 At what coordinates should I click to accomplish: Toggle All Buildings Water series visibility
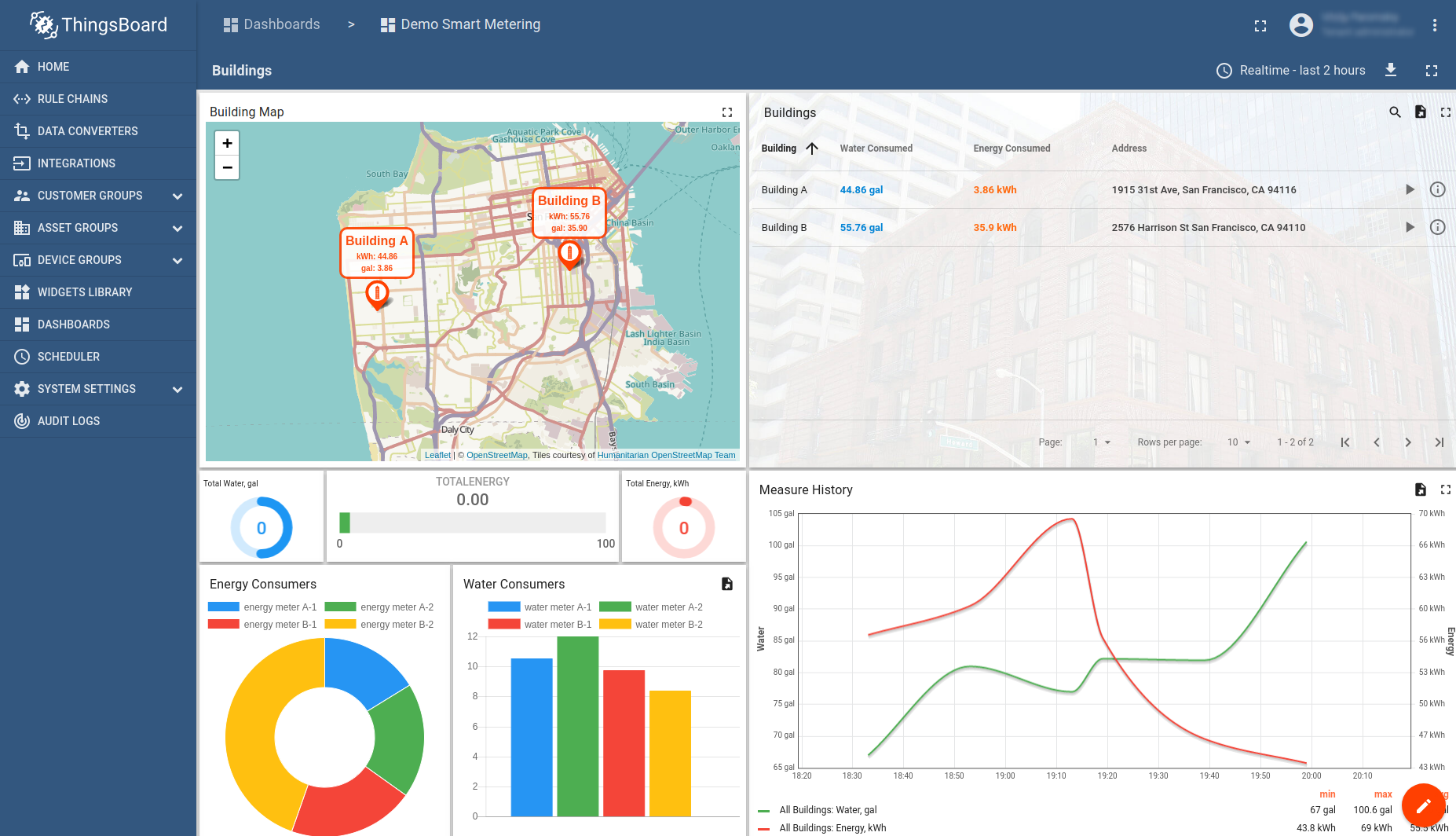(x=827, y=810)
